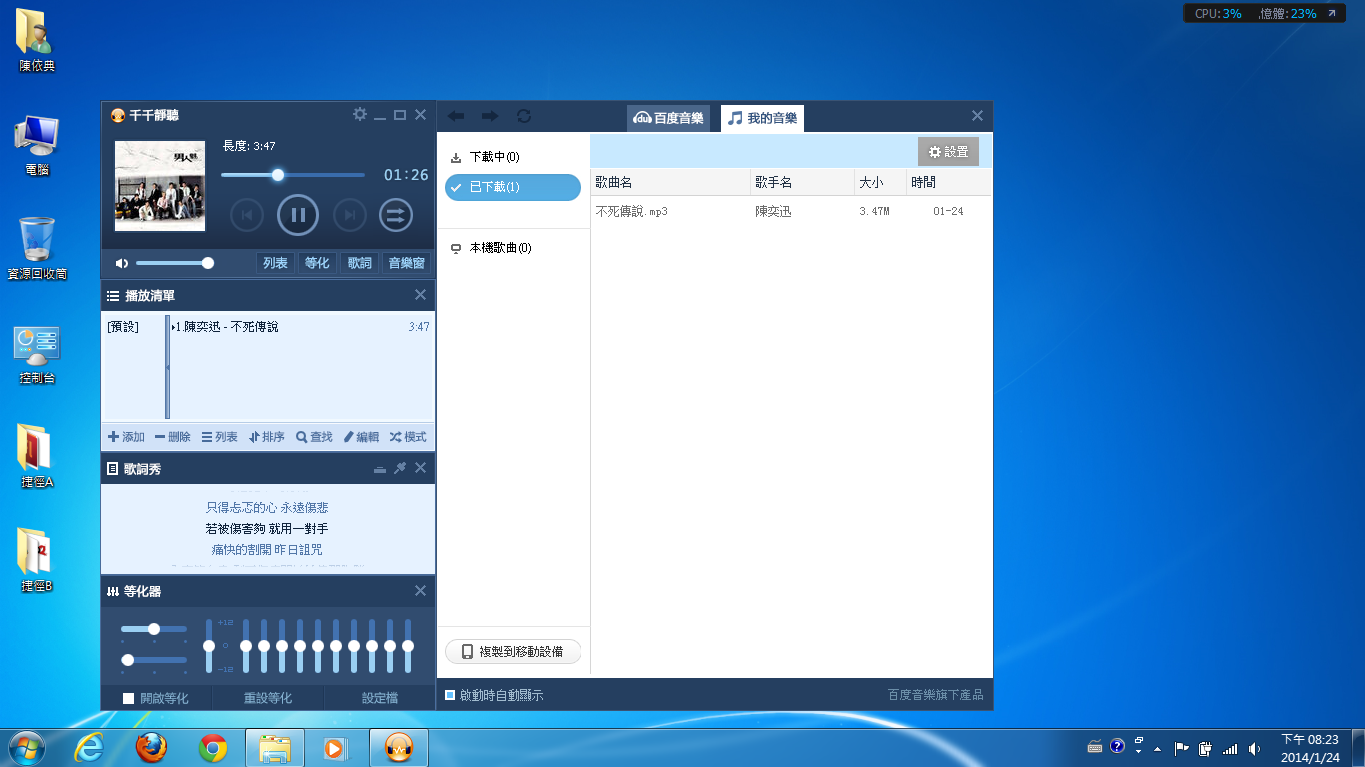
Task: Pin the lyrics panel on top
Action: click(400, 468)
